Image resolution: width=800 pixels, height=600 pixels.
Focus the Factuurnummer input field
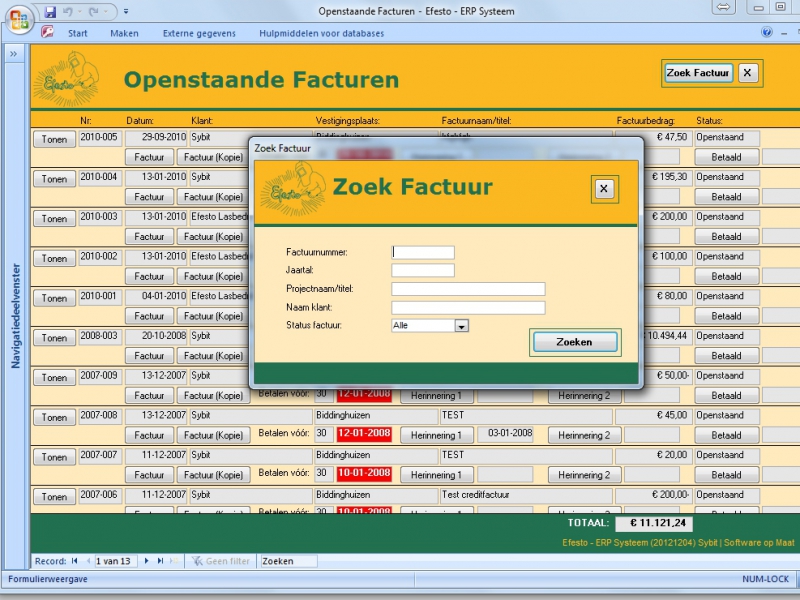423,252
